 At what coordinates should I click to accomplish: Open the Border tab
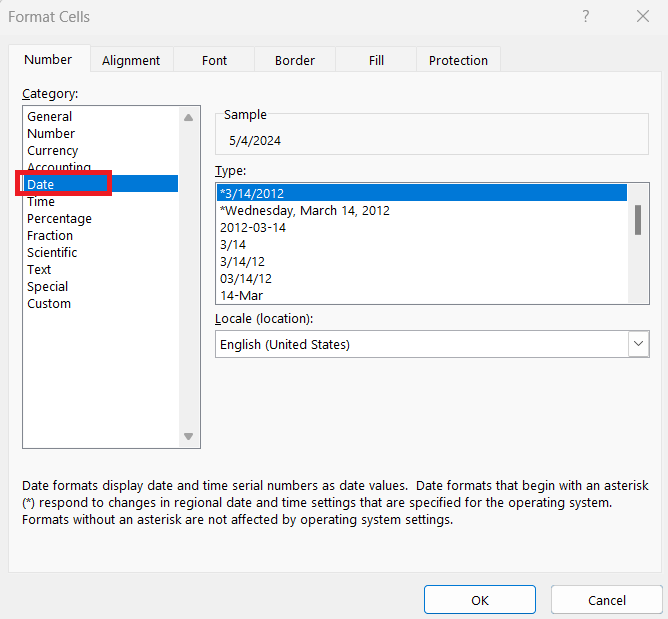click(x=295, y=60)
